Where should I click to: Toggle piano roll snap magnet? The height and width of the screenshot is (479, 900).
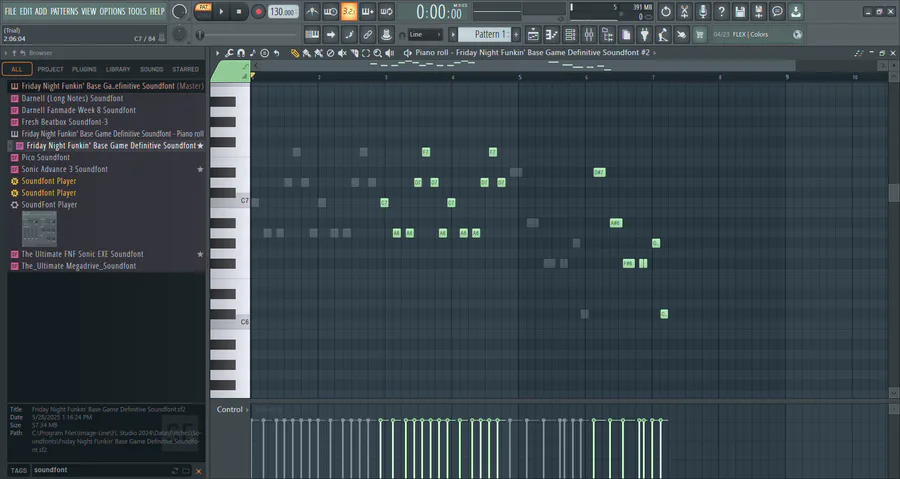tap(241, 53)
